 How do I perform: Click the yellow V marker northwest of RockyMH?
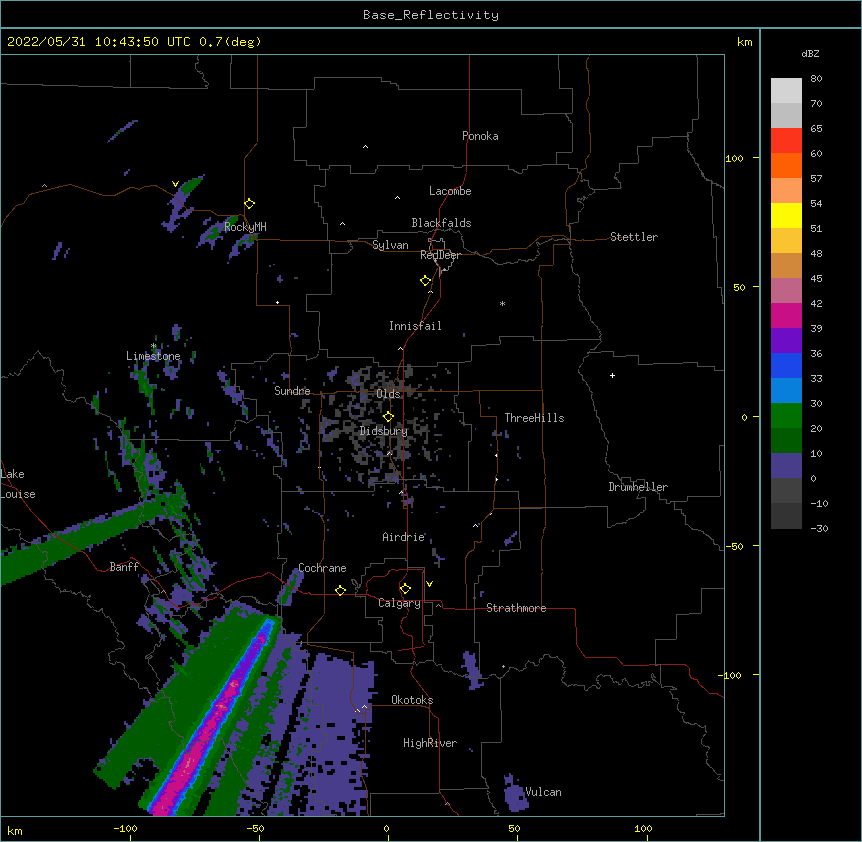[x=175, y=184]
